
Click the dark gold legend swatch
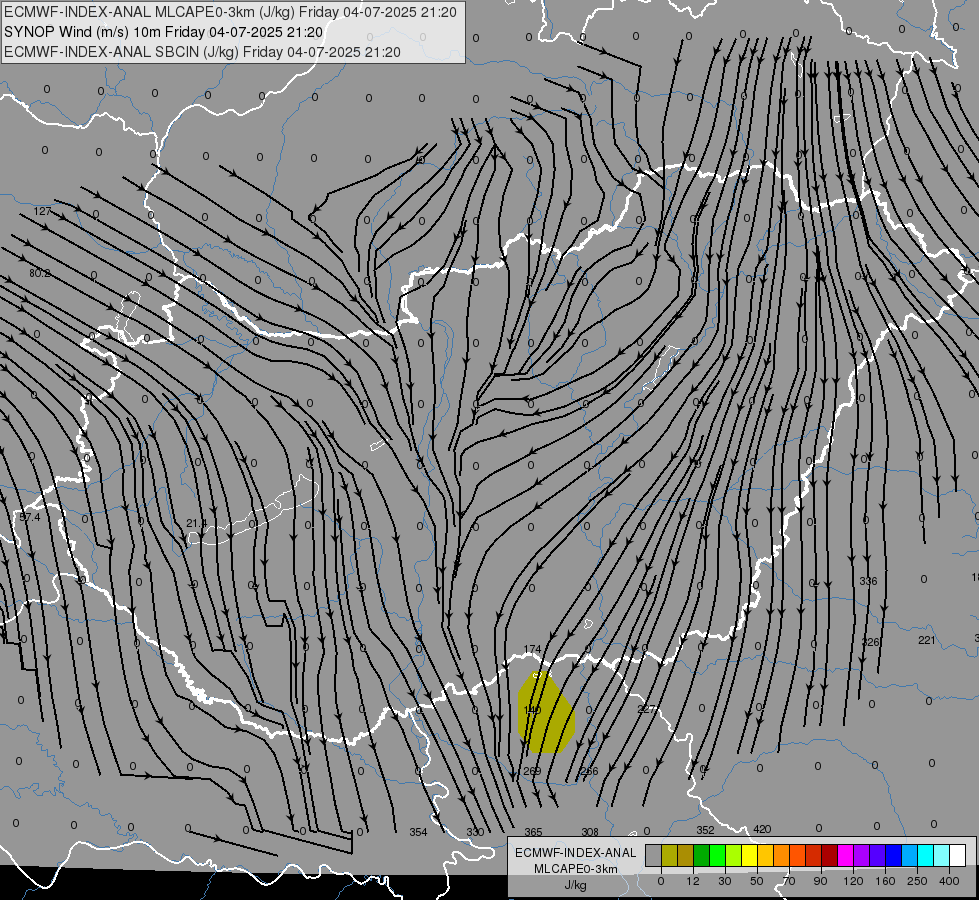(686, 856)
